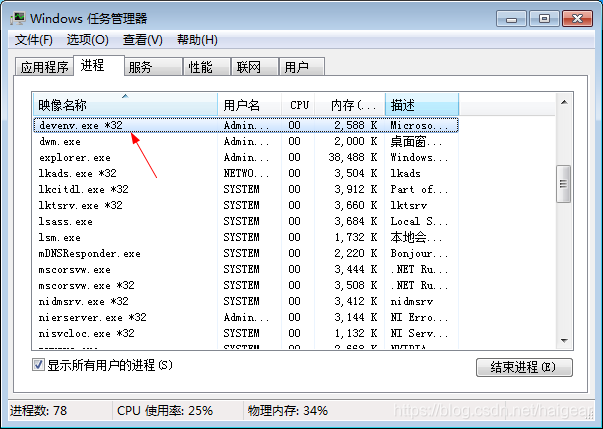Select the devenv.exe *32 process row
The height and width of the screenshot is (429, 603).
[246, 125]
